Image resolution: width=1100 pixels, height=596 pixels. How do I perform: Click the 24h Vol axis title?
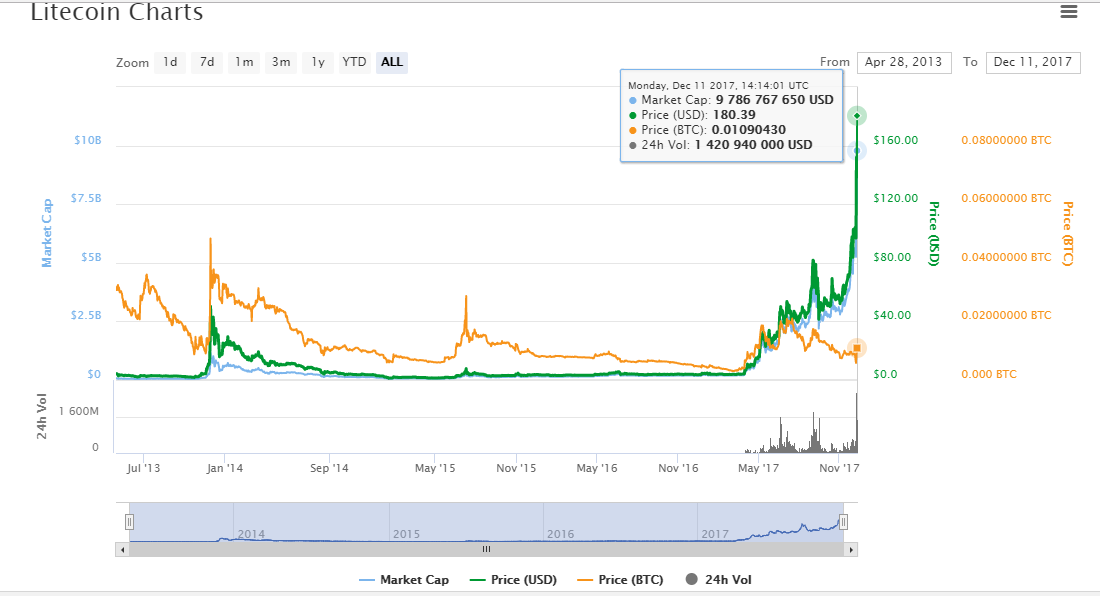pos(41,416)
